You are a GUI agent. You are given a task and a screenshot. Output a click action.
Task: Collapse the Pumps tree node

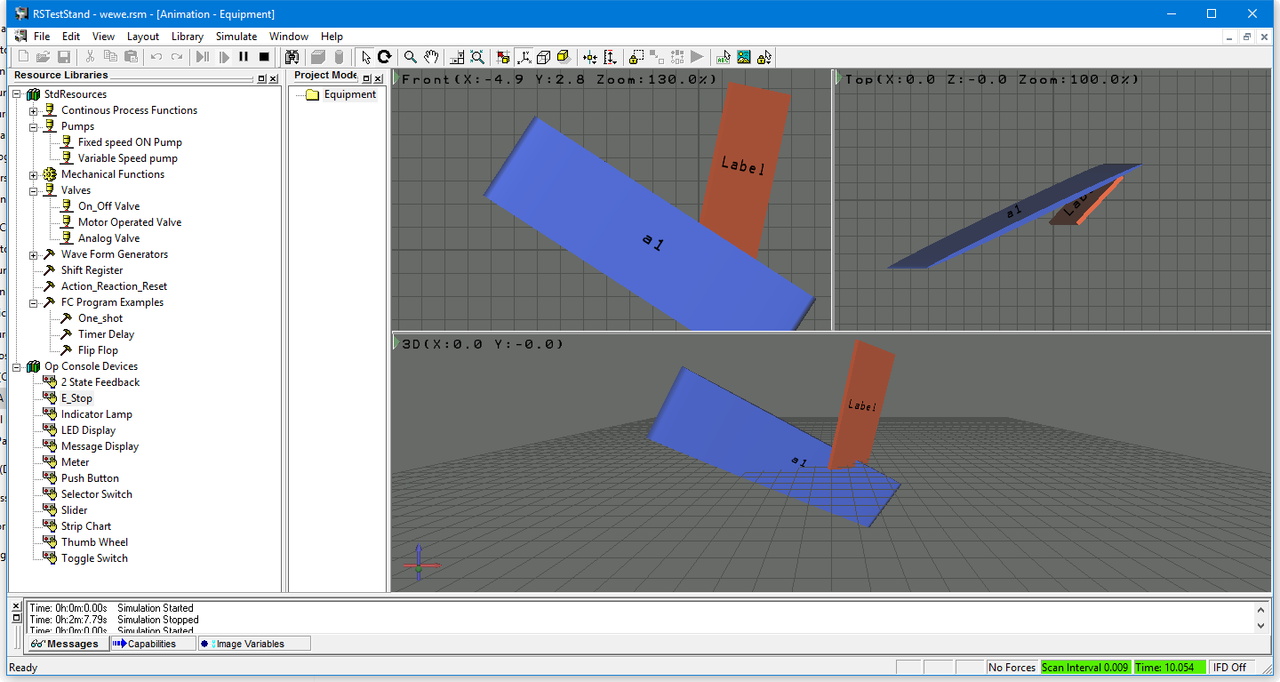(x=34, y=126)
